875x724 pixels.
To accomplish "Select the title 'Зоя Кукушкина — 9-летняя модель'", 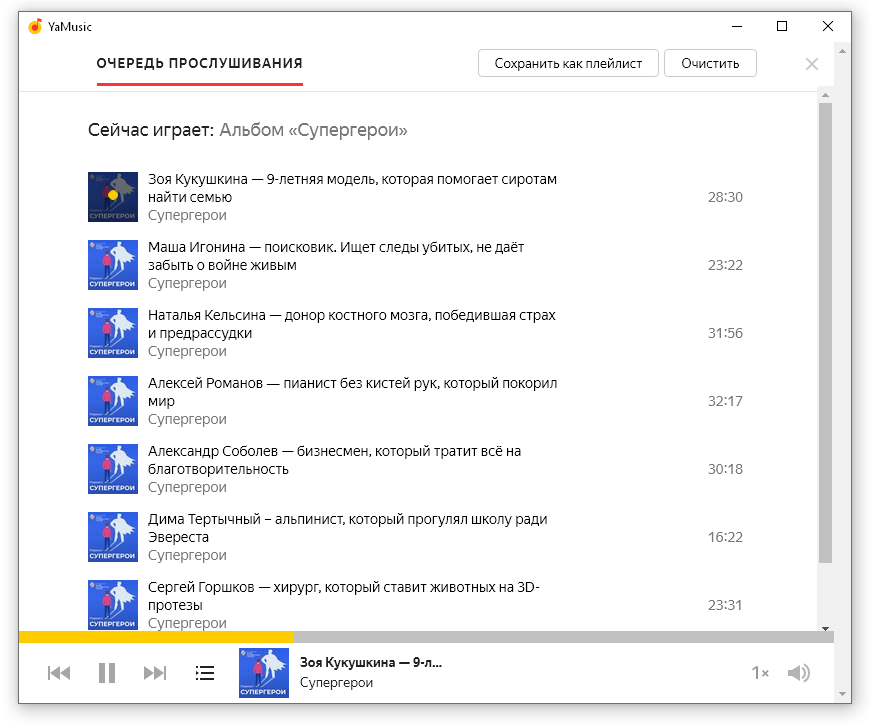I will point(352,188).
